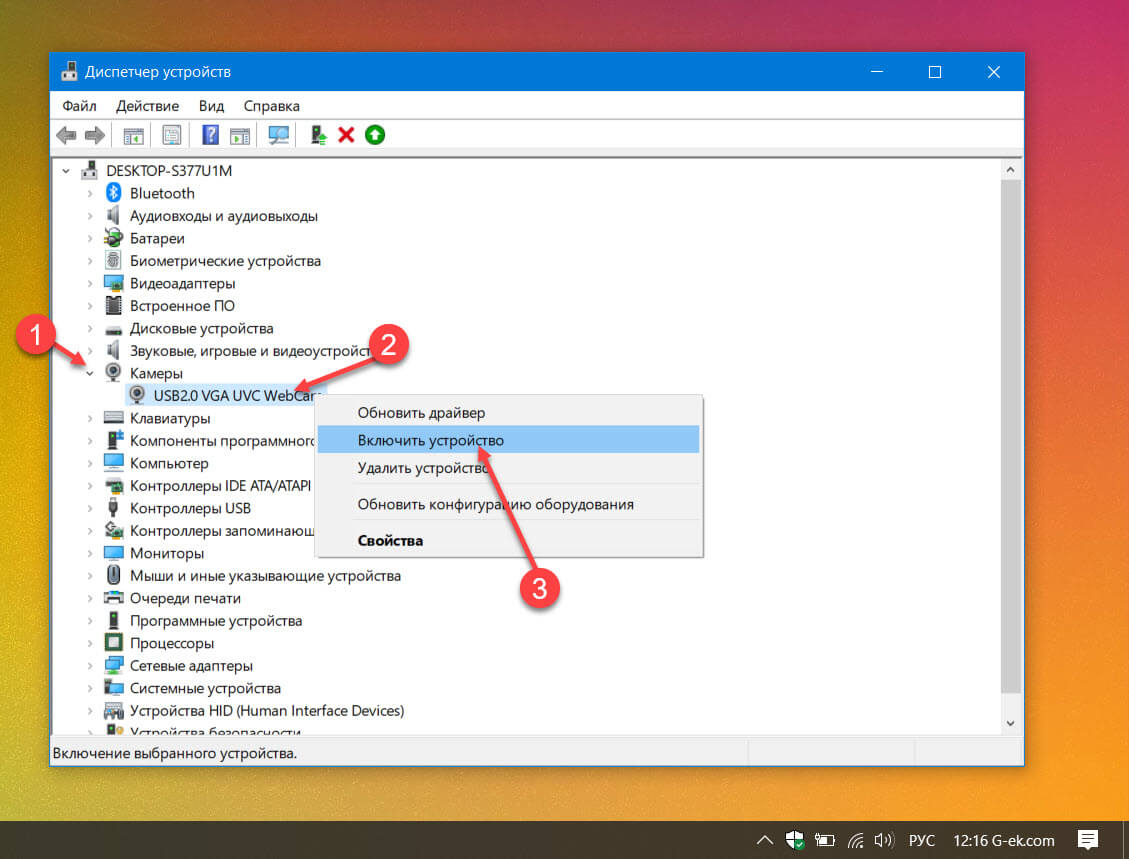Select the Мониторы monitor icon
Image resolution: width=1129 pixels, height=859 pixels.
(x=113, y=552)
